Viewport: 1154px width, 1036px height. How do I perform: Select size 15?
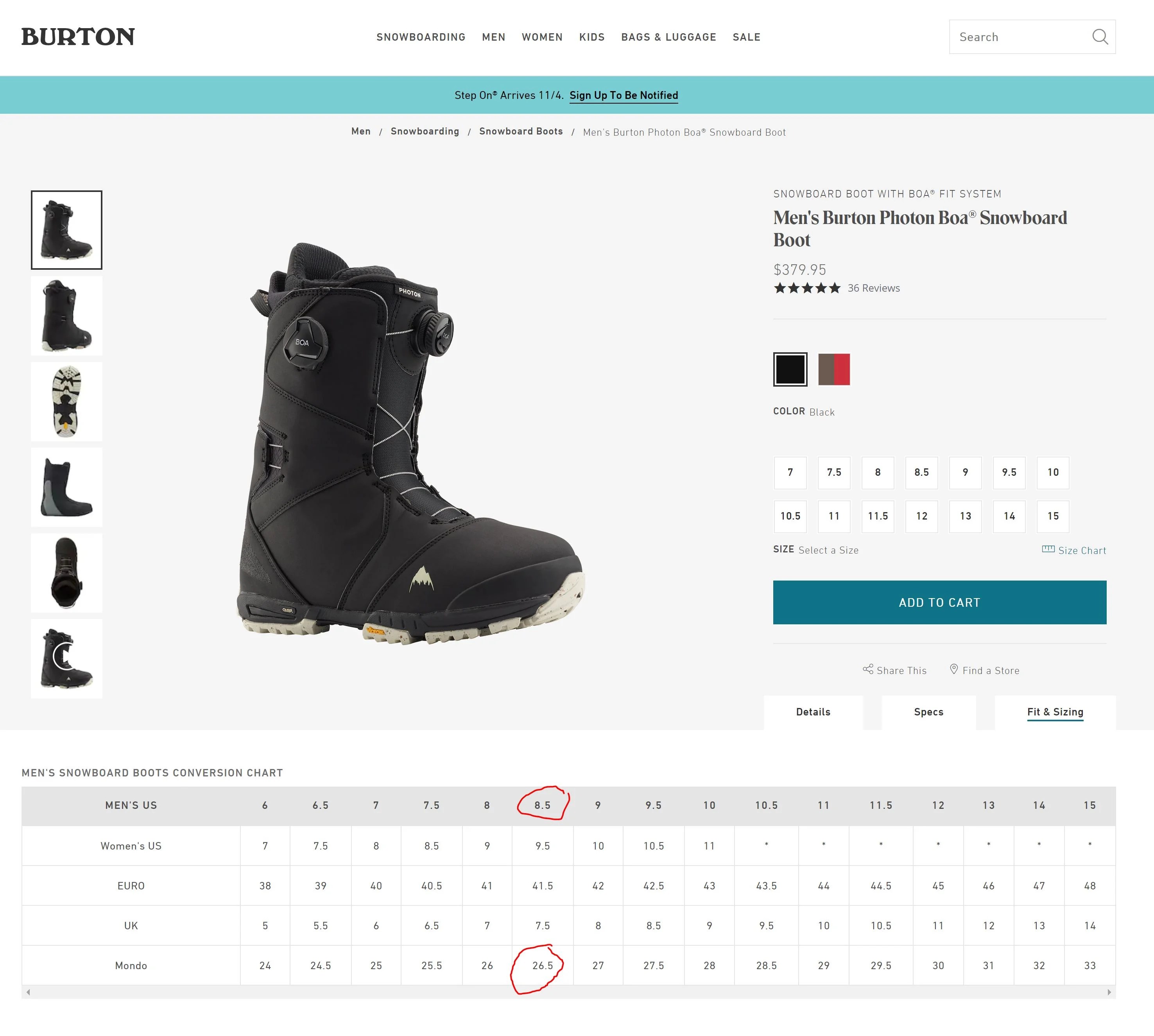point(1053,516)
